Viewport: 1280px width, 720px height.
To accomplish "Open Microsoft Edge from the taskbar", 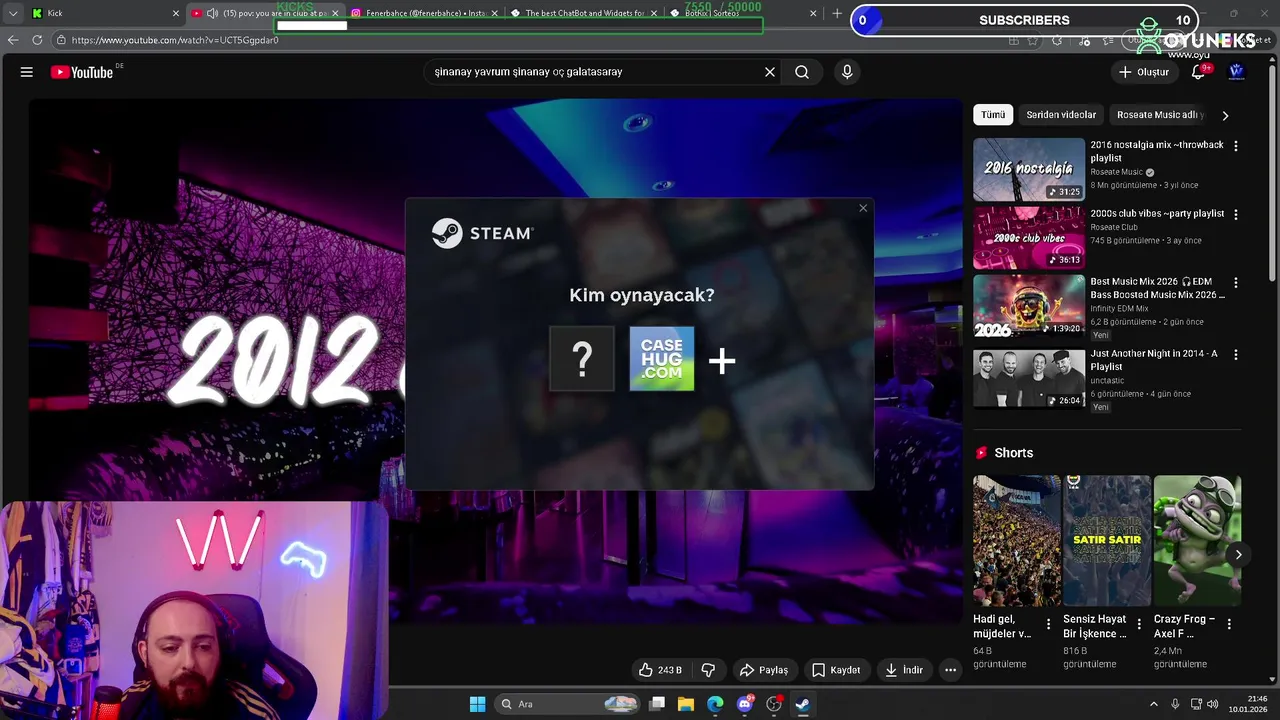I will tap(715, 704).
